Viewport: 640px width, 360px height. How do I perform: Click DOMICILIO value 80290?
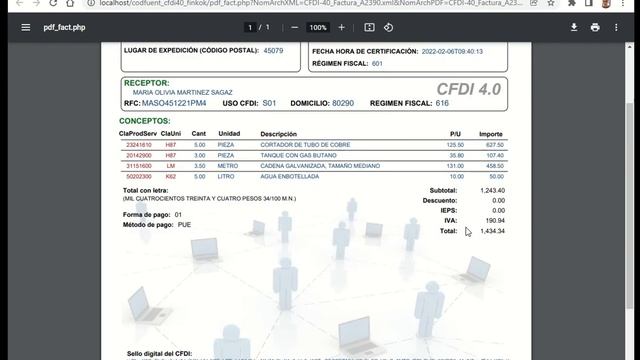click(x=343, y=103)
